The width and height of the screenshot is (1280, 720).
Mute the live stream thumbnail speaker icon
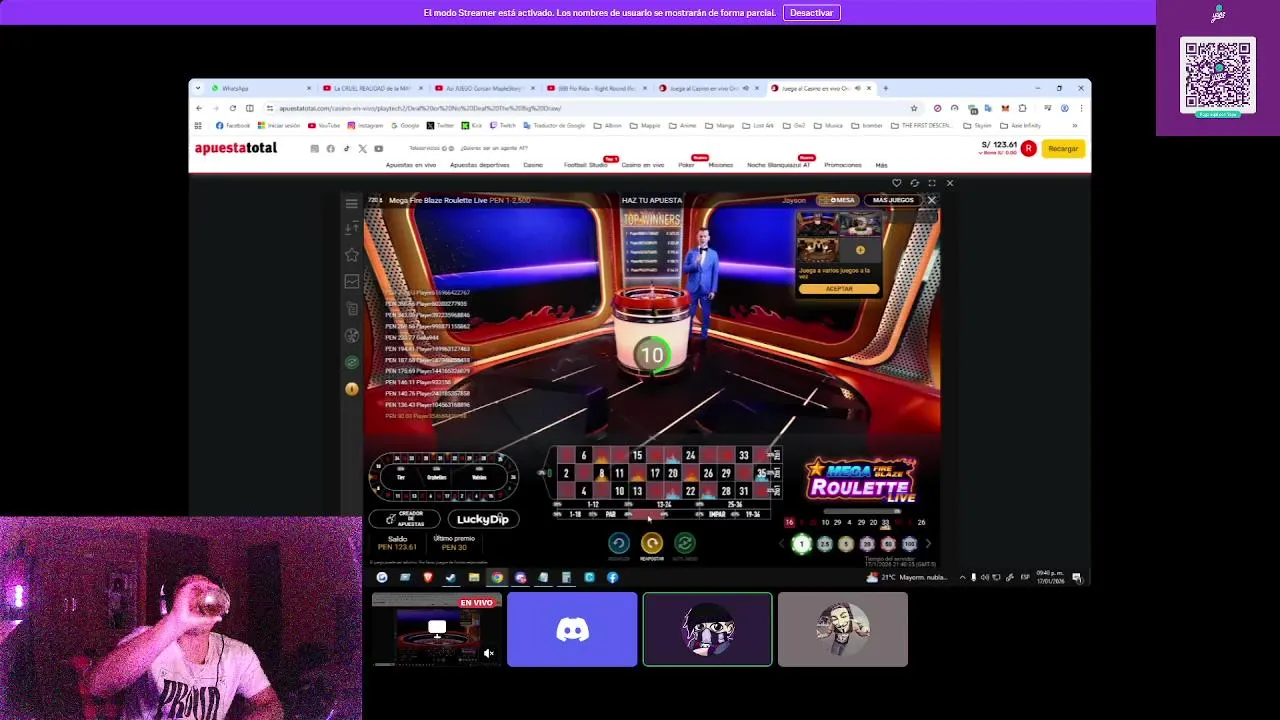point(488,653)
